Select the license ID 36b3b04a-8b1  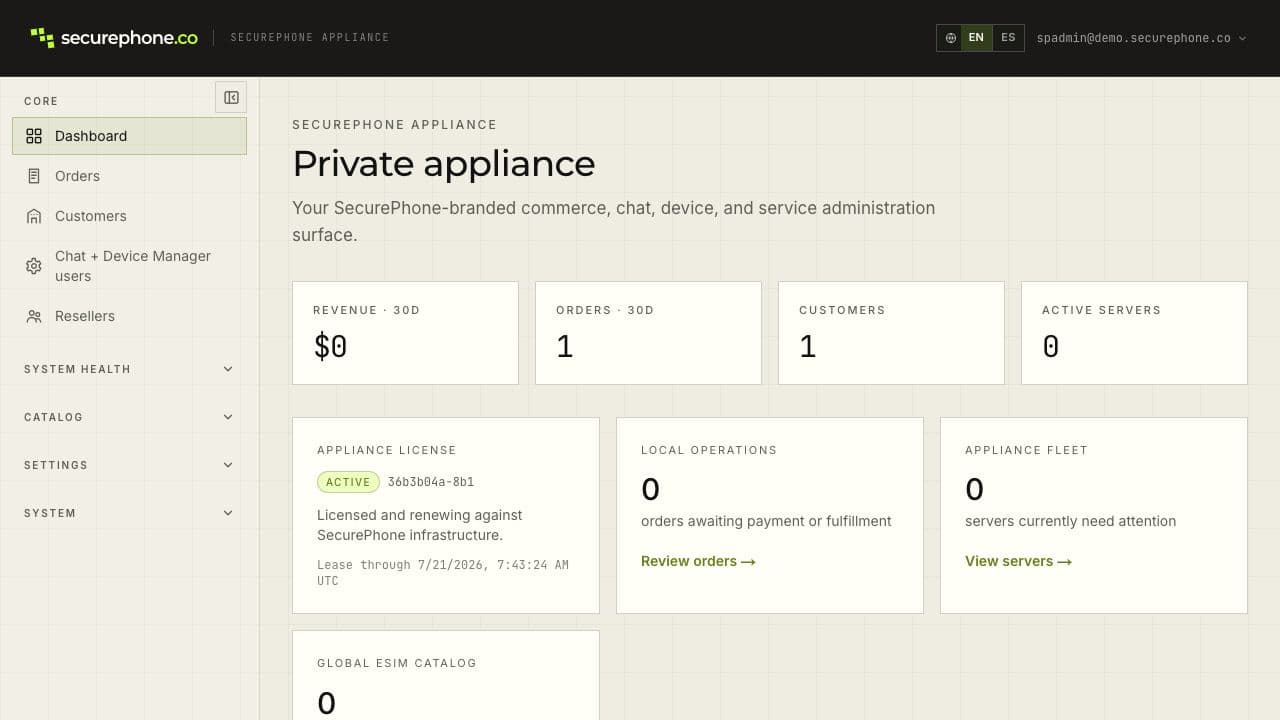(431, 482)
